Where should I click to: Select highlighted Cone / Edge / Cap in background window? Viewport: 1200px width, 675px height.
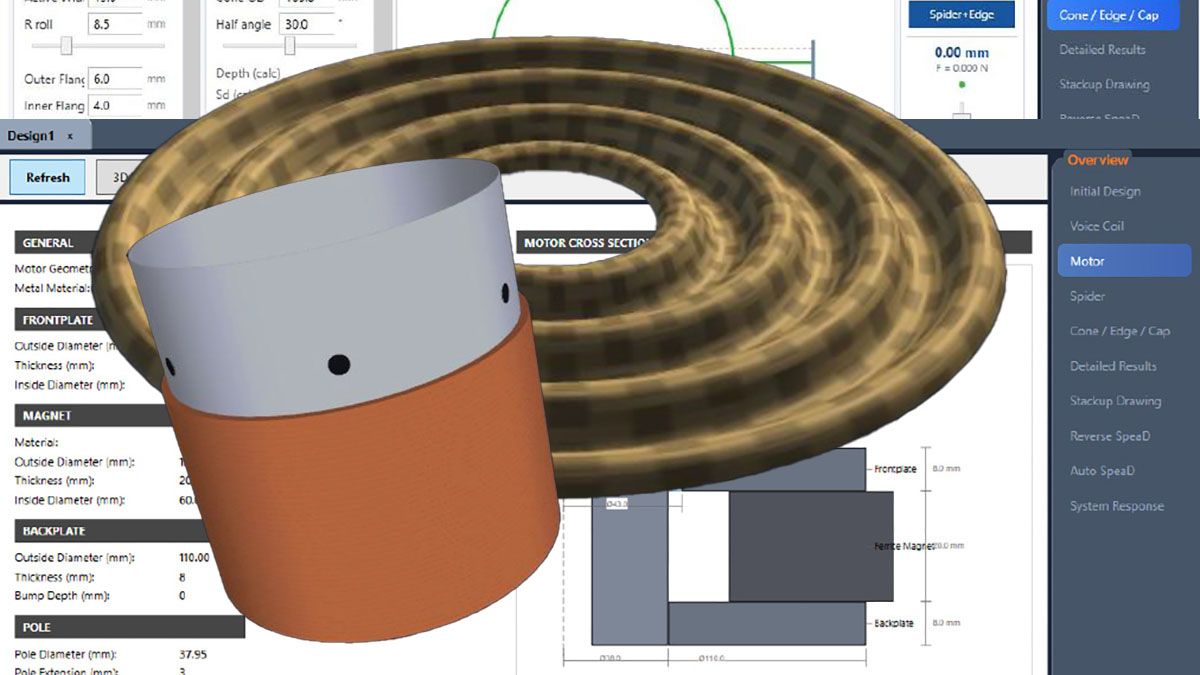1113,15
